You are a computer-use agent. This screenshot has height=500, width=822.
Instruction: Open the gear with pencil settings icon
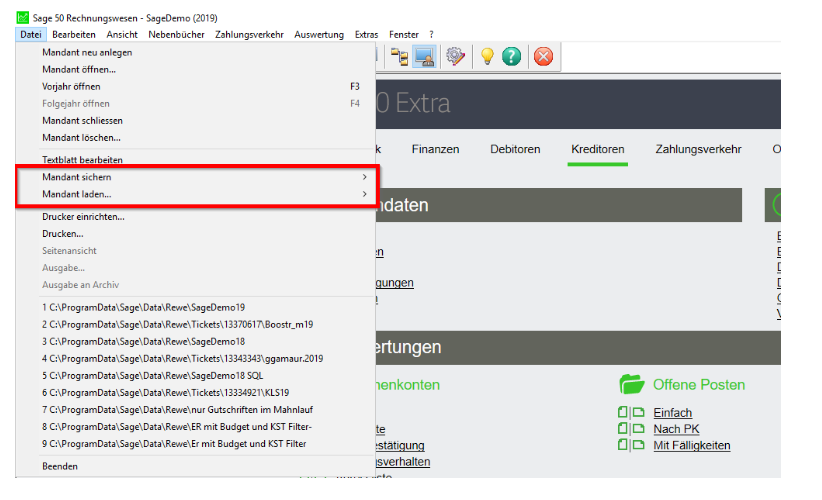[x=455, y=57]
